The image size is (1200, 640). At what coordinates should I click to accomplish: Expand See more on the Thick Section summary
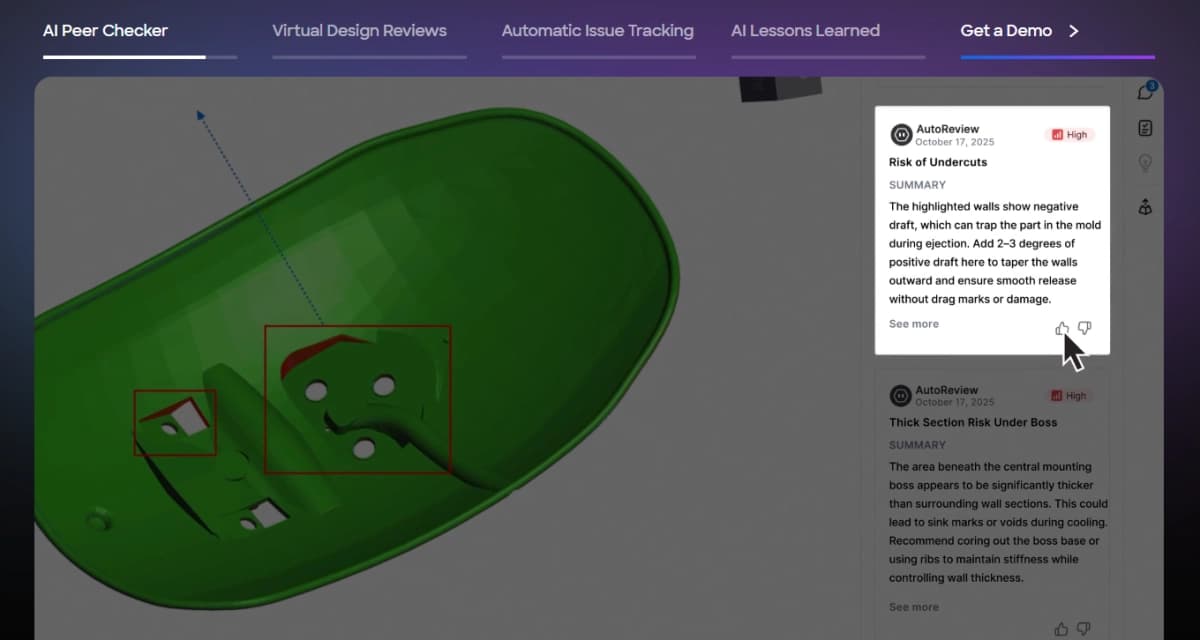pyautogui.click(x=913, y=606)
